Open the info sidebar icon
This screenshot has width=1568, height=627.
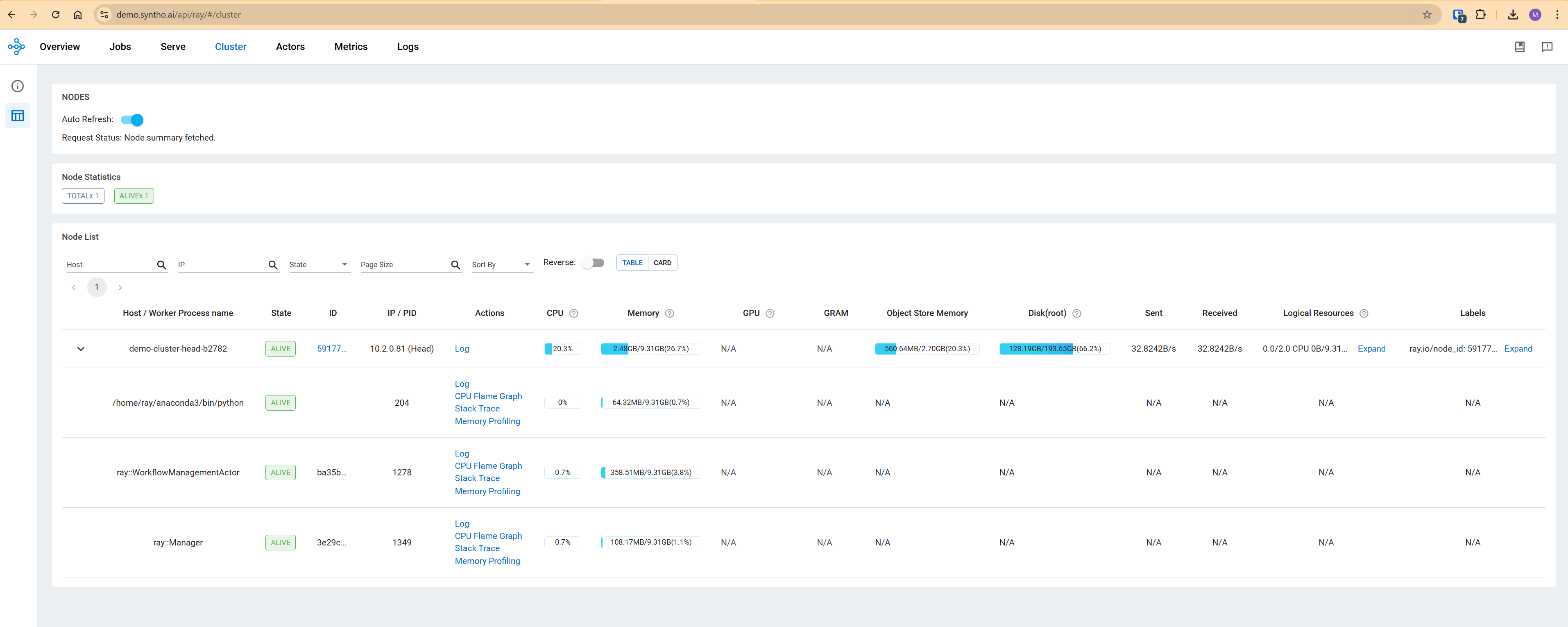click(18, 86)
